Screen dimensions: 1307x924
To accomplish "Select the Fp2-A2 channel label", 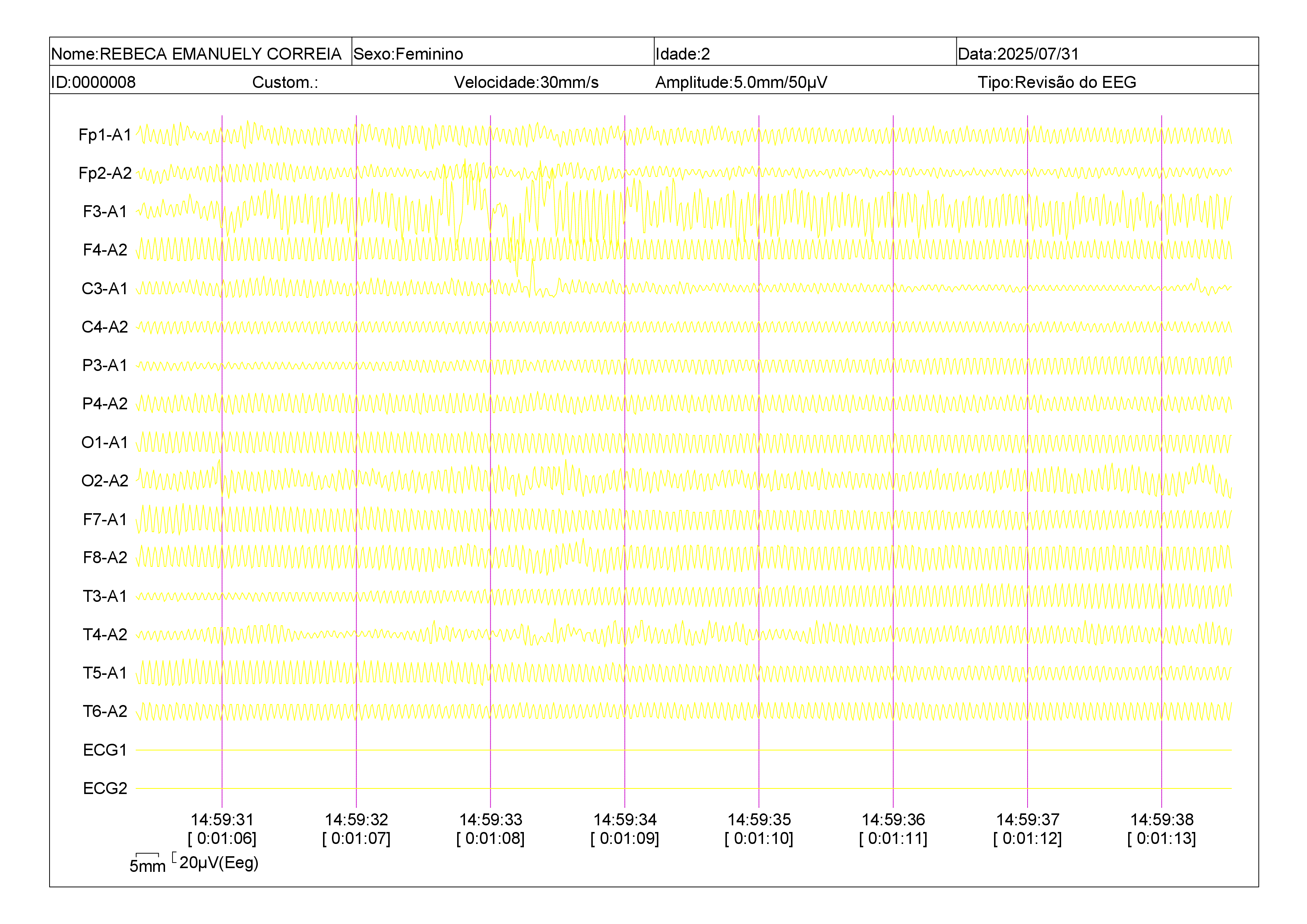I will click(x=105, y=173).
